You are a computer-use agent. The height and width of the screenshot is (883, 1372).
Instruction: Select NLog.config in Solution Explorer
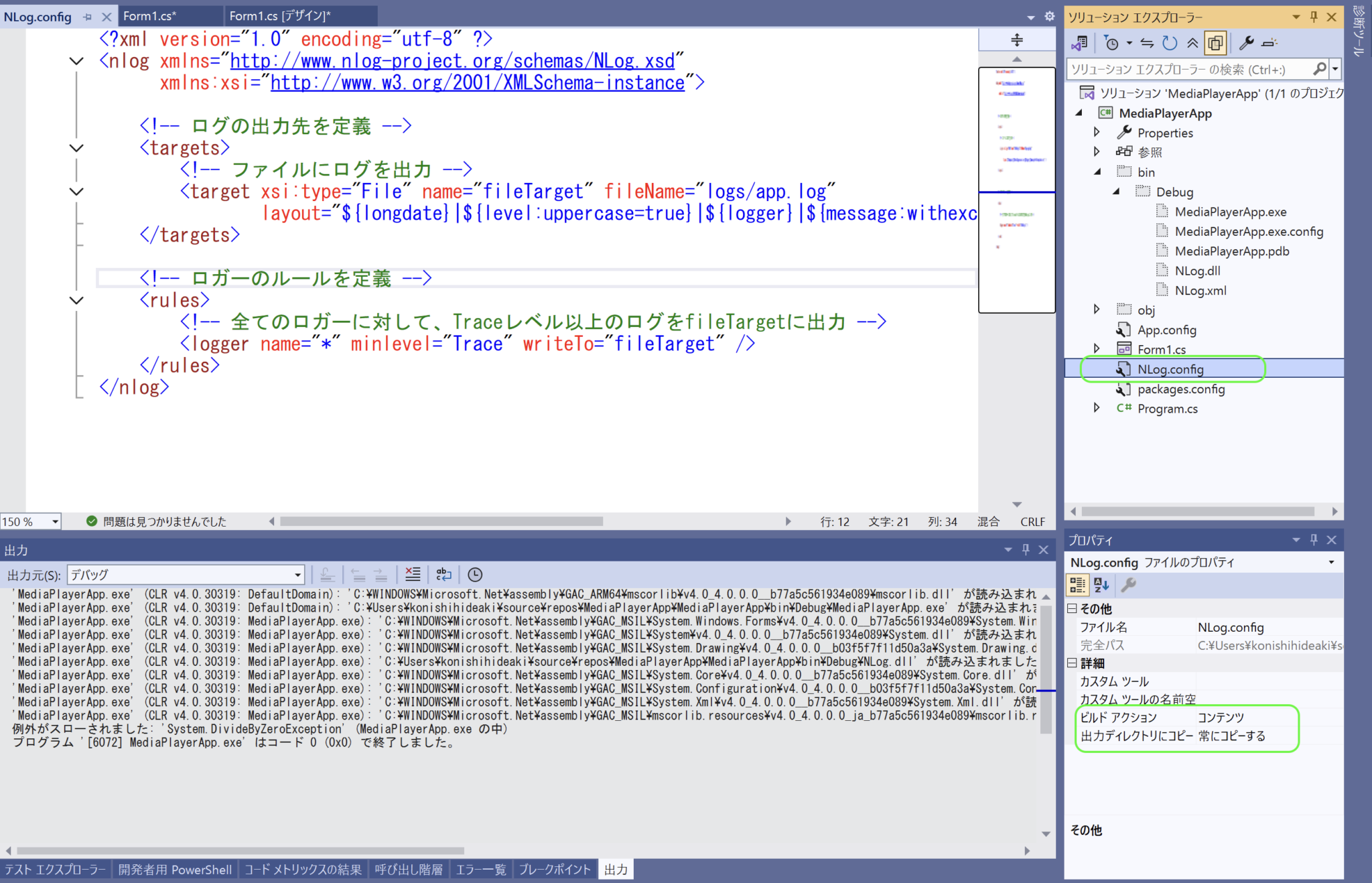(x=1171, y=368)
